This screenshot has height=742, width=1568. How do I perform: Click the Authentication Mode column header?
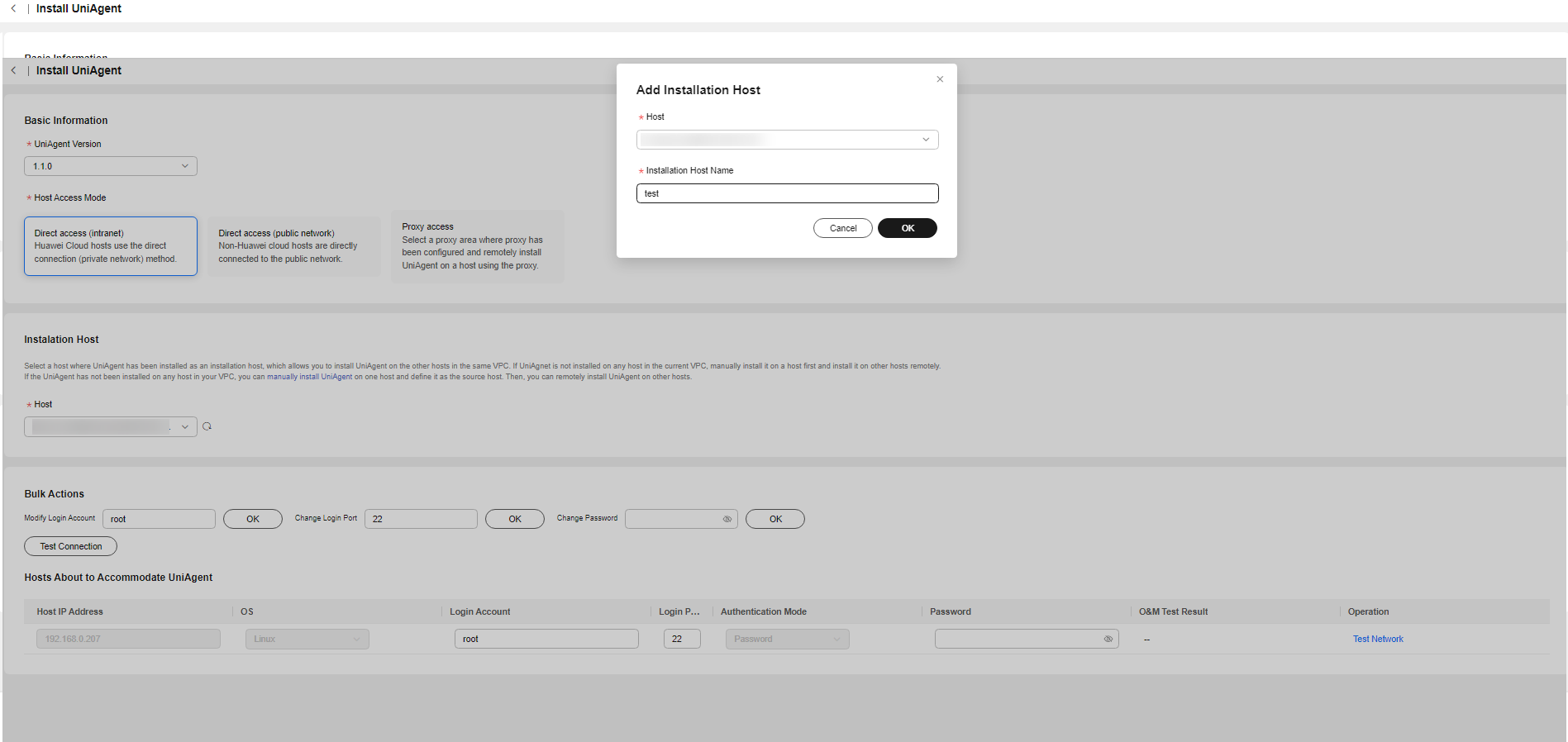pos(764,611)
